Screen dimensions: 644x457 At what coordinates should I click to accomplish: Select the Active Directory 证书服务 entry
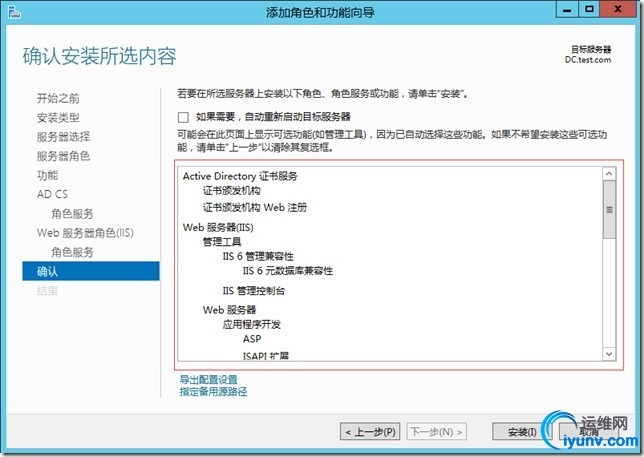click(x=240, y=176)
